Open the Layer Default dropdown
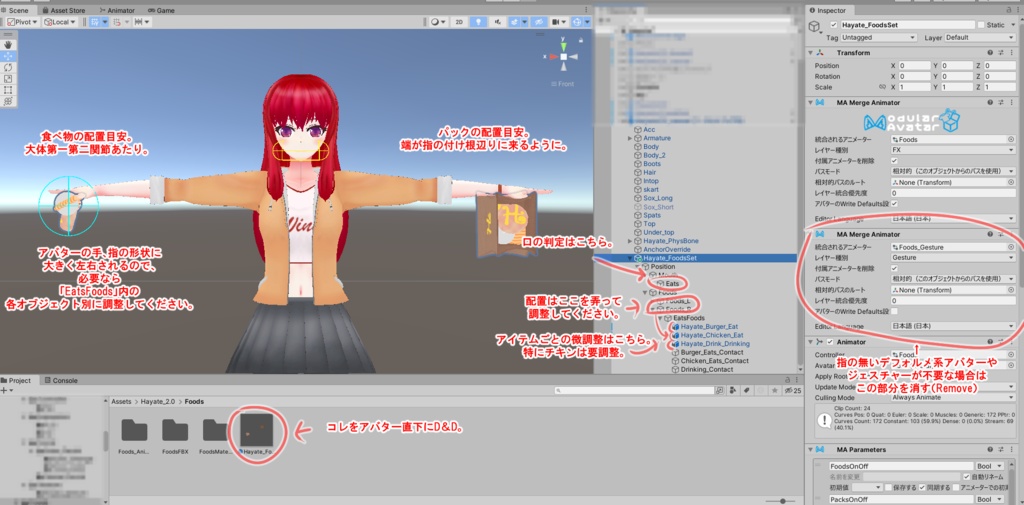The height and width of the screenshot is (505, 1024). tap(980, 38)
